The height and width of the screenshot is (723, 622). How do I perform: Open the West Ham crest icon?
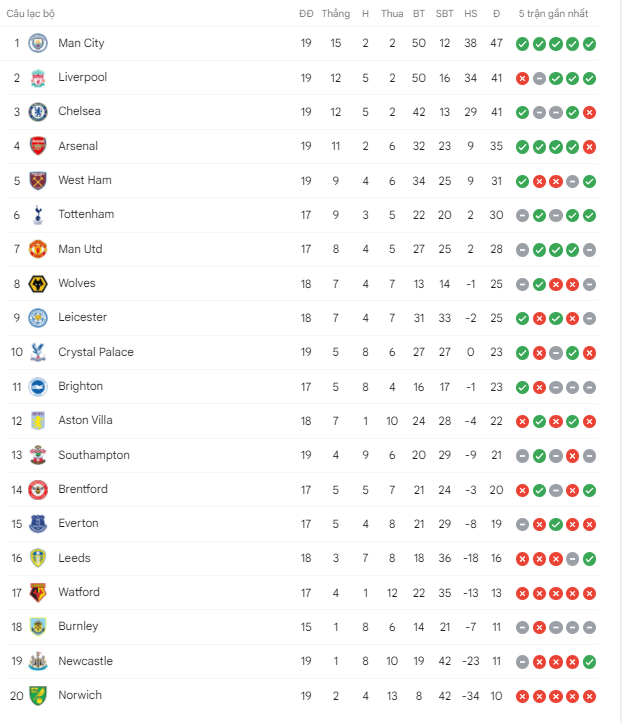38,181
